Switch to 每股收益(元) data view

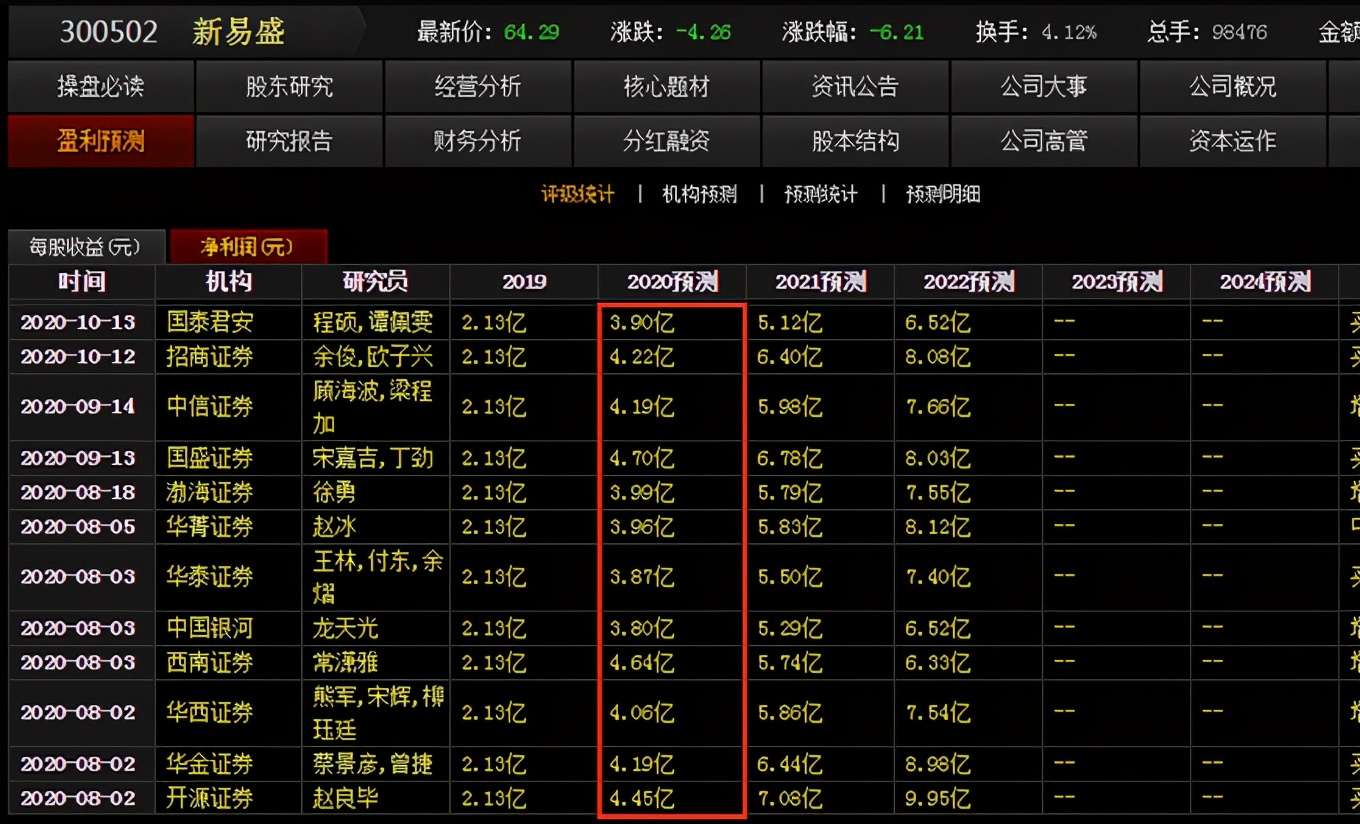pos(86,245)
